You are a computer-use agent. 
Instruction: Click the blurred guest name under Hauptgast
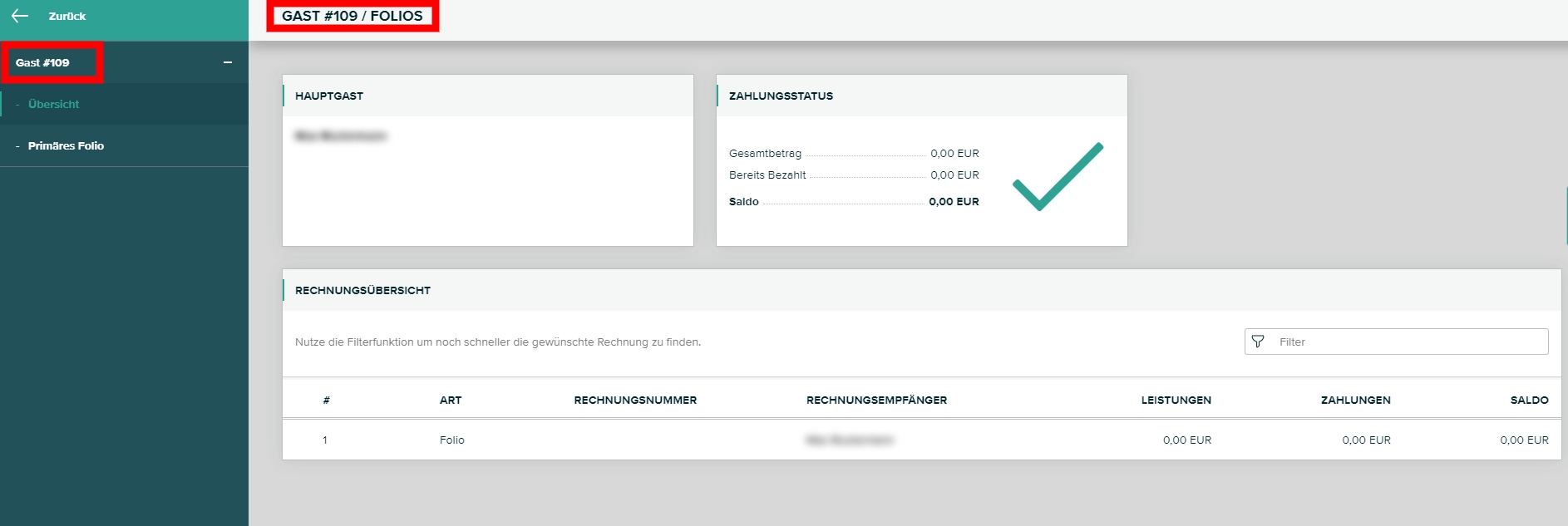[341, 135]
